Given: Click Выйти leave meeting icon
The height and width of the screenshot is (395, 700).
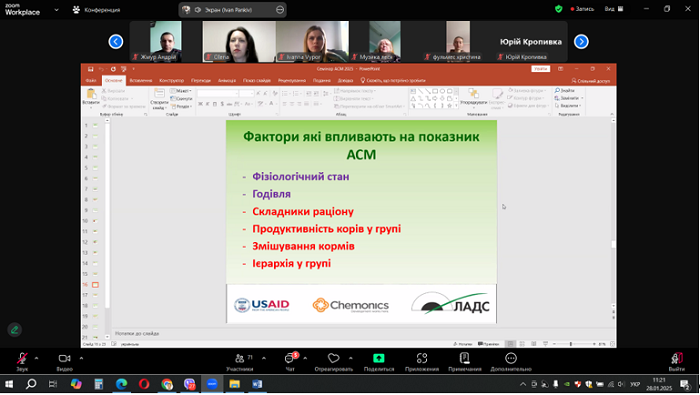Looking at the screenshot, I should [x=677, y=358].
